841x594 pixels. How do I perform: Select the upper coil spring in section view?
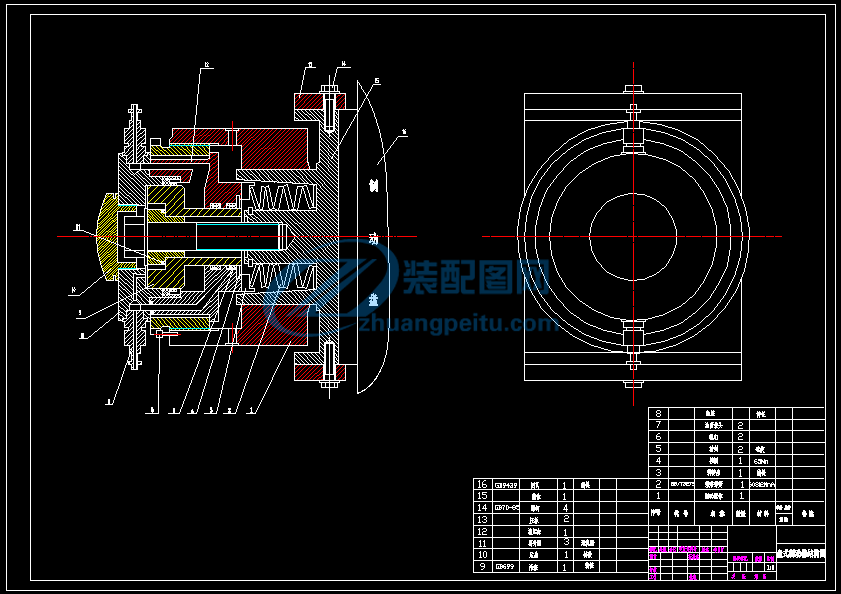pos(282,197)
